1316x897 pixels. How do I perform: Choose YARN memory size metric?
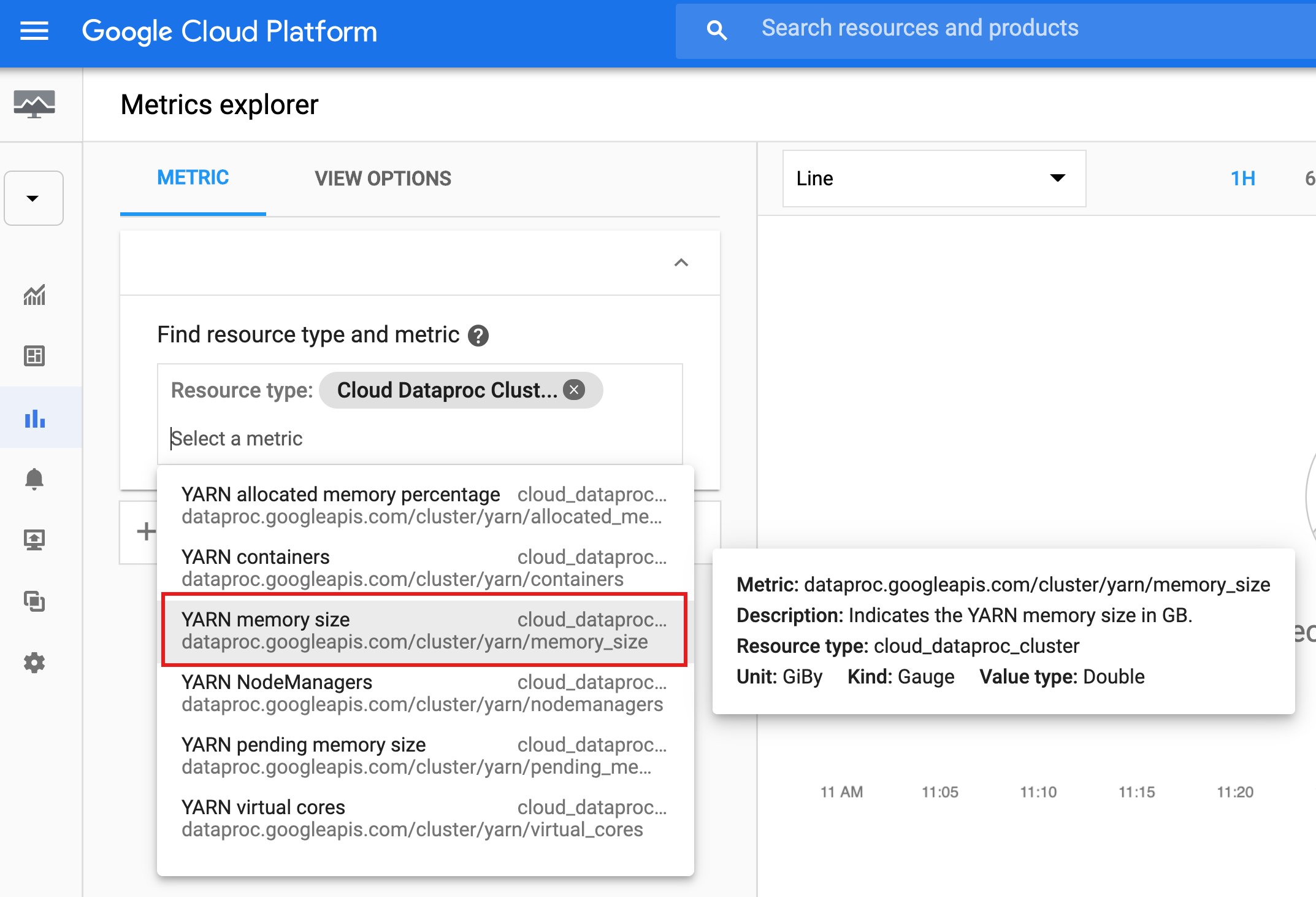[x=424, y=630]
